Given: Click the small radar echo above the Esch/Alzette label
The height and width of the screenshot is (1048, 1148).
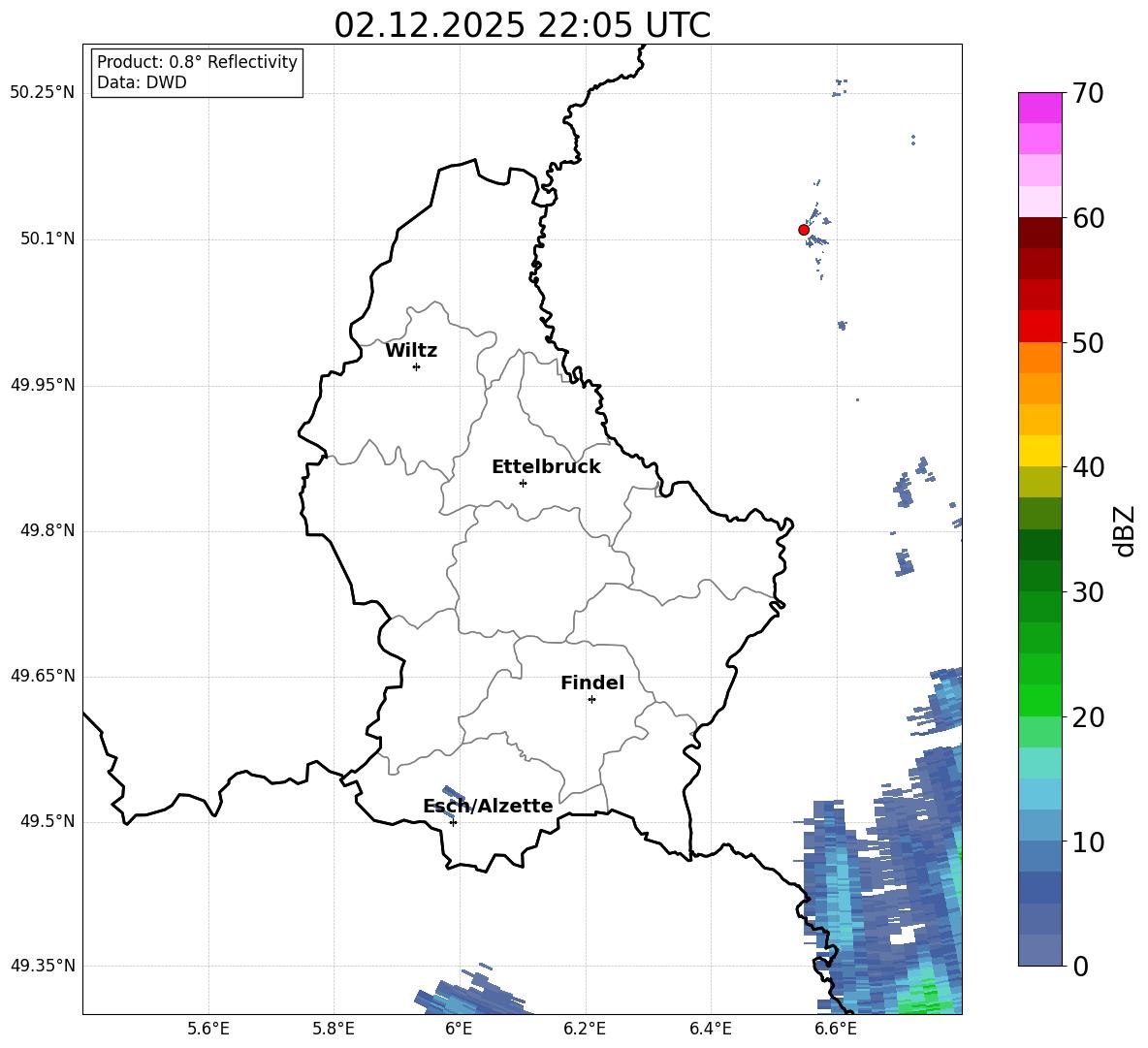Looking at the screenshot, I should 454,793.
